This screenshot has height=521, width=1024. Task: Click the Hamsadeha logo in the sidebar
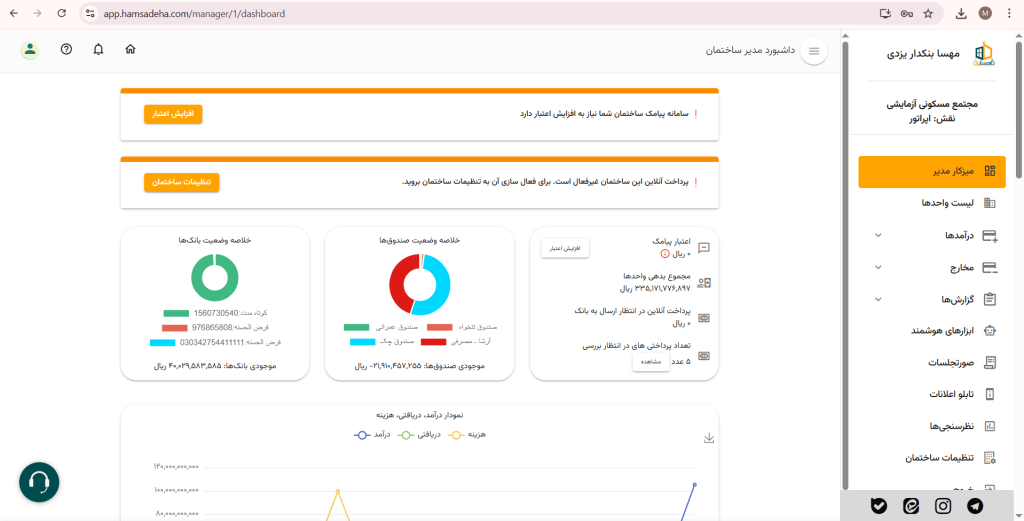pos(983,54)
